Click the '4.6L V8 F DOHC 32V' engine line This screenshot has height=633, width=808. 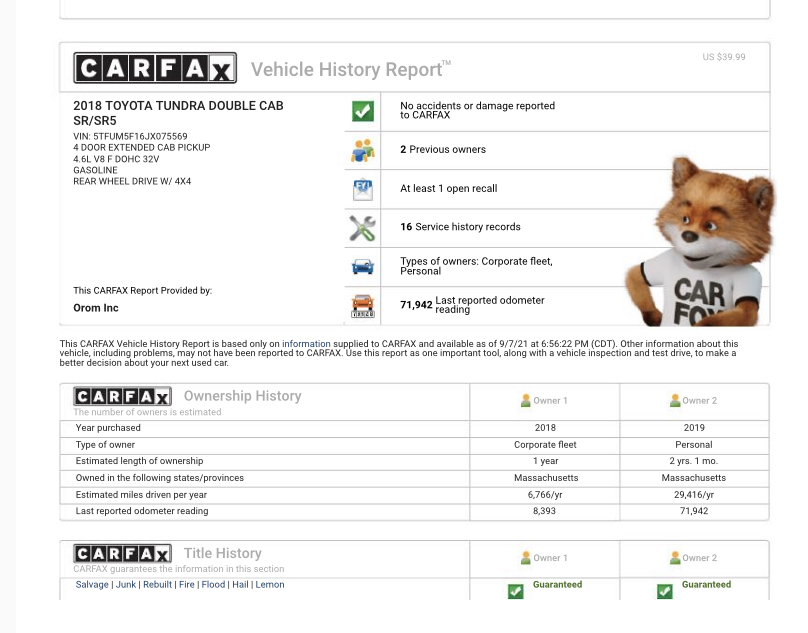tap(116, 159)
